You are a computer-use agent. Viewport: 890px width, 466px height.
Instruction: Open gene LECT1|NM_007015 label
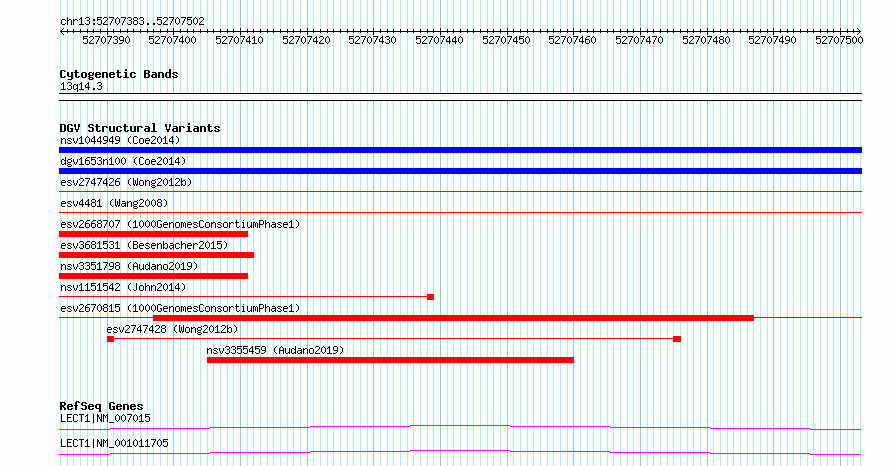point(105,418)
